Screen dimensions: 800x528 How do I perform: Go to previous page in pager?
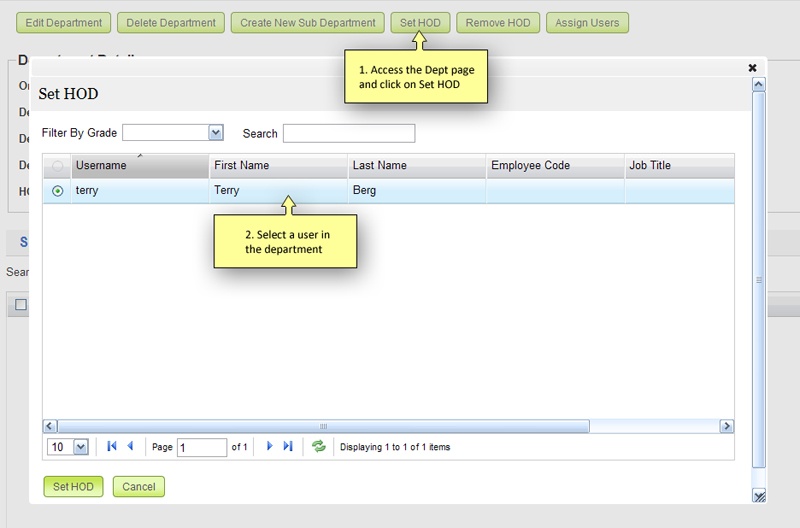[130, 447]
